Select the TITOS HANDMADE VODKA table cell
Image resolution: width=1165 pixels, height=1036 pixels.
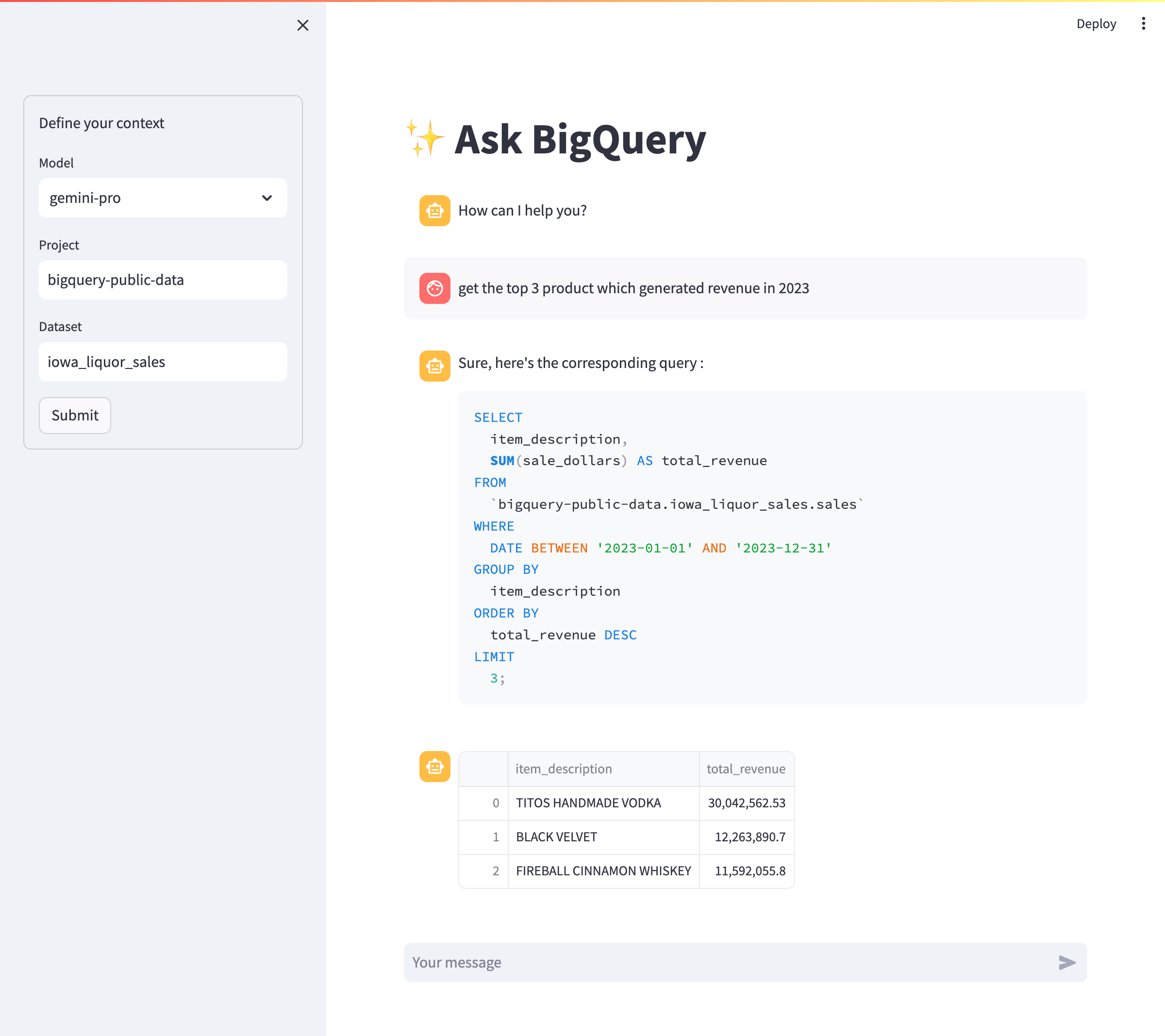coord(588,803)
